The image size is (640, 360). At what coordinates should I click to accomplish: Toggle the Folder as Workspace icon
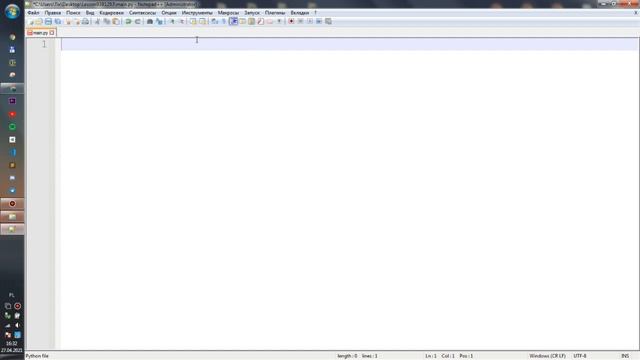[270, 21]
